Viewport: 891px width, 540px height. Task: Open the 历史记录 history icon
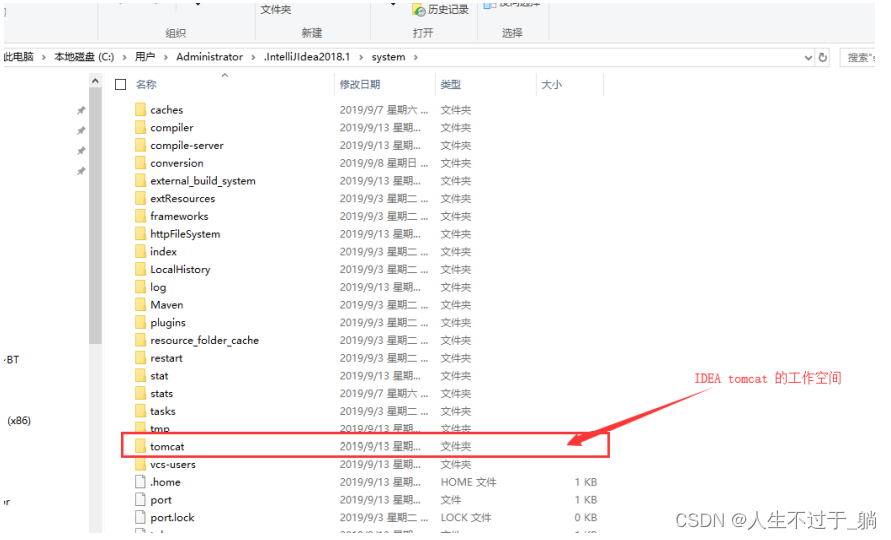pyautogui.click(x=419, y=10)
